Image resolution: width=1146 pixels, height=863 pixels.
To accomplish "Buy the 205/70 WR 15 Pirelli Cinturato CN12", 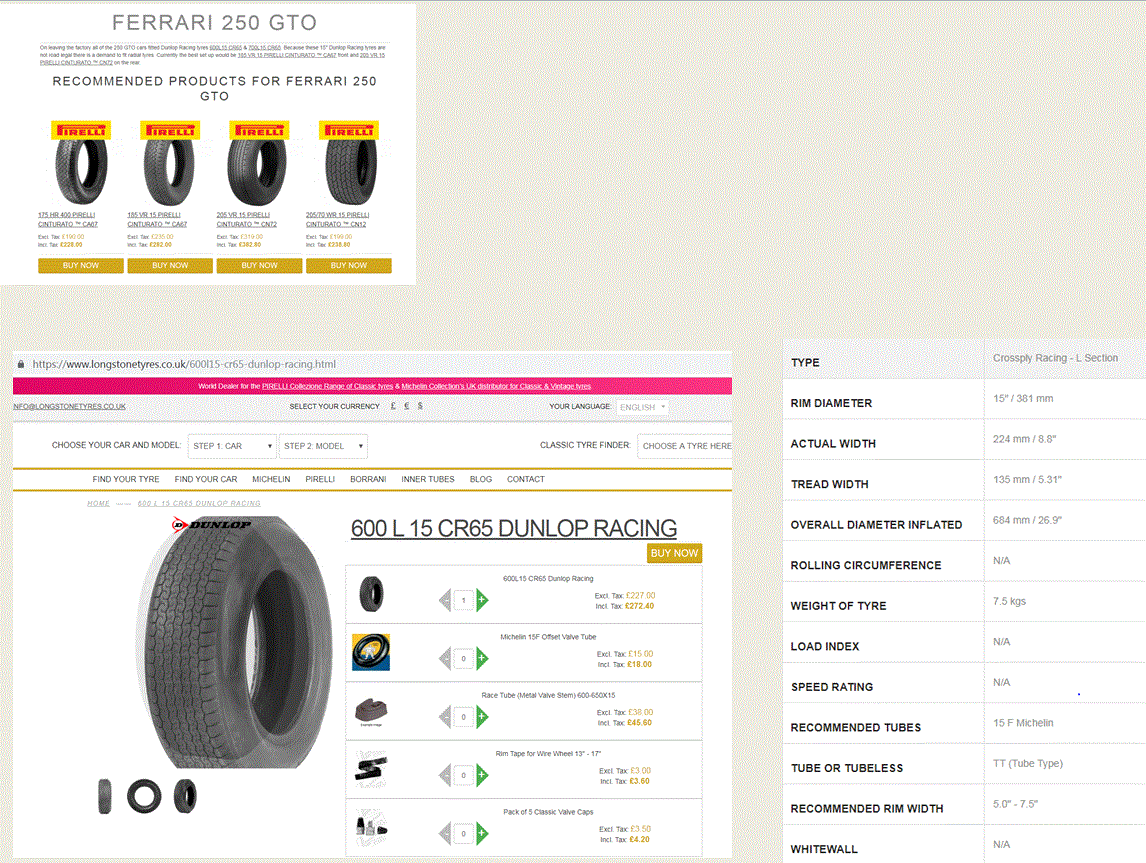I will (349, 265).
